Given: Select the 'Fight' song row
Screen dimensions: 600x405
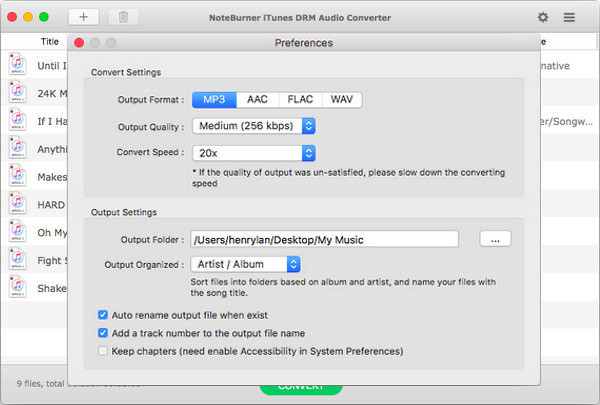Looking at the screenshot, I should (x=34, y=261).
